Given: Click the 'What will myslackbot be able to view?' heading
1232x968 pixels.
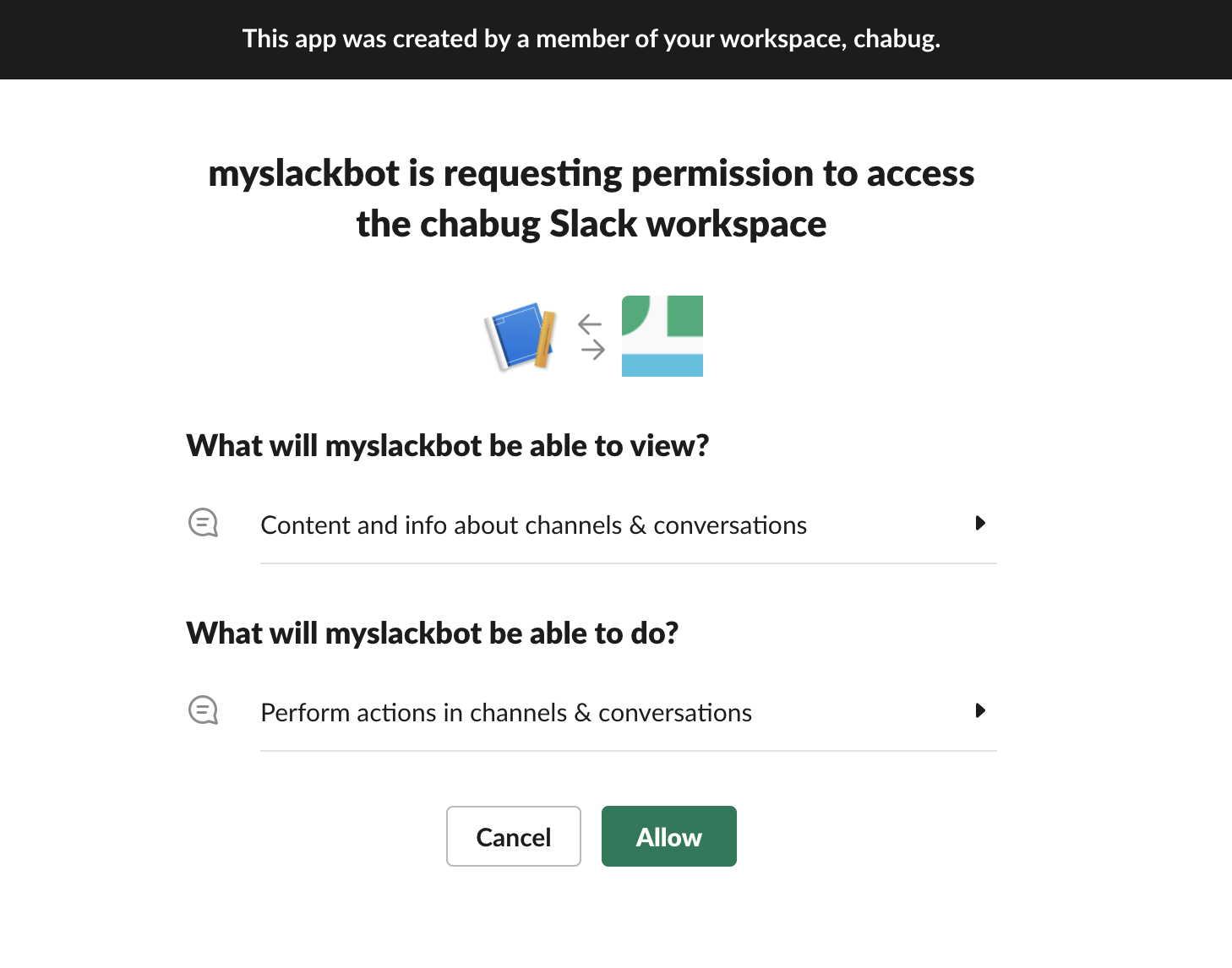Looking at the screenshot, I should coord(448,445).
